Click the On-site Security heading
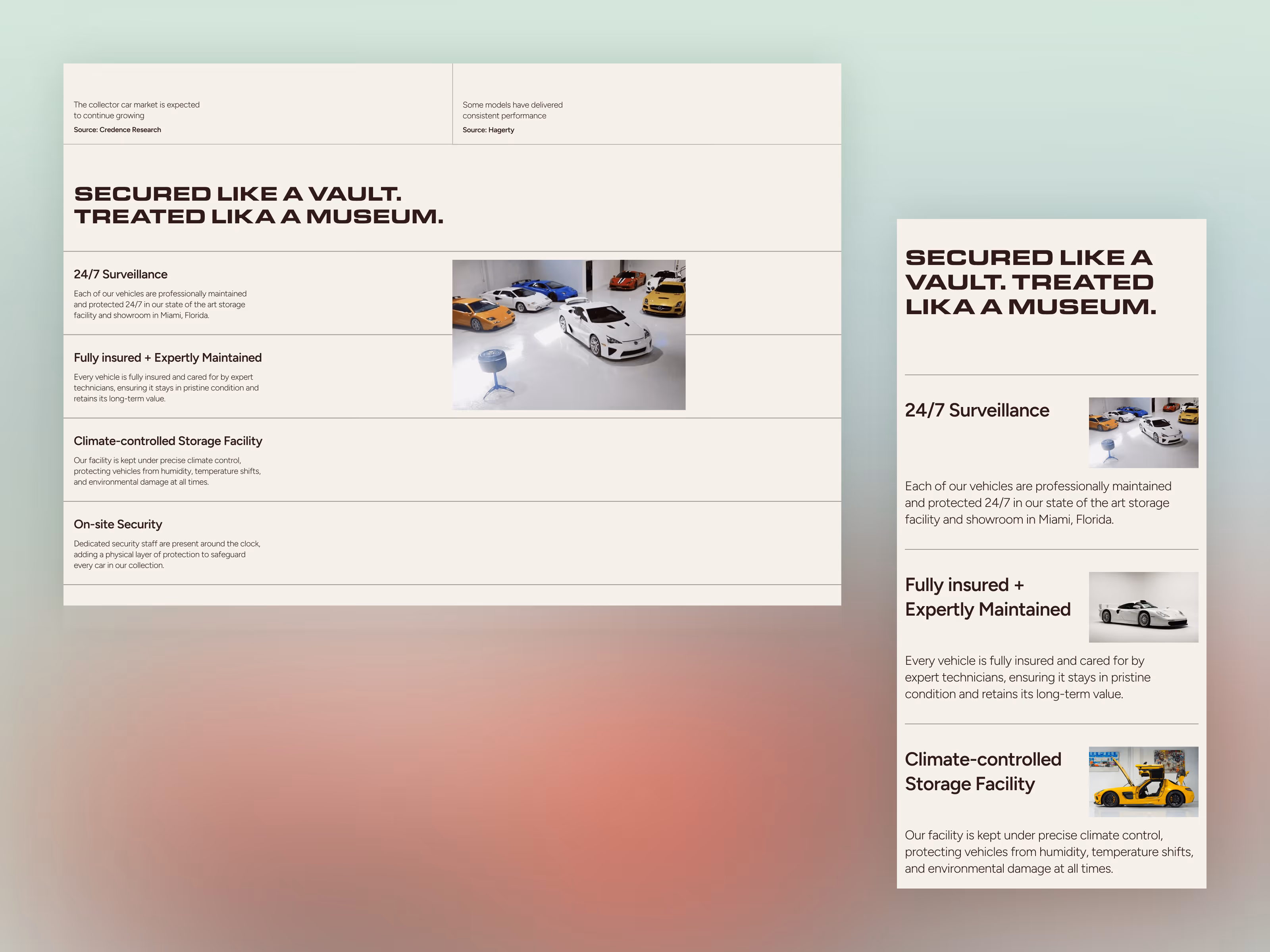This screenshot has height=952, width=1270. tap(118, 524)
